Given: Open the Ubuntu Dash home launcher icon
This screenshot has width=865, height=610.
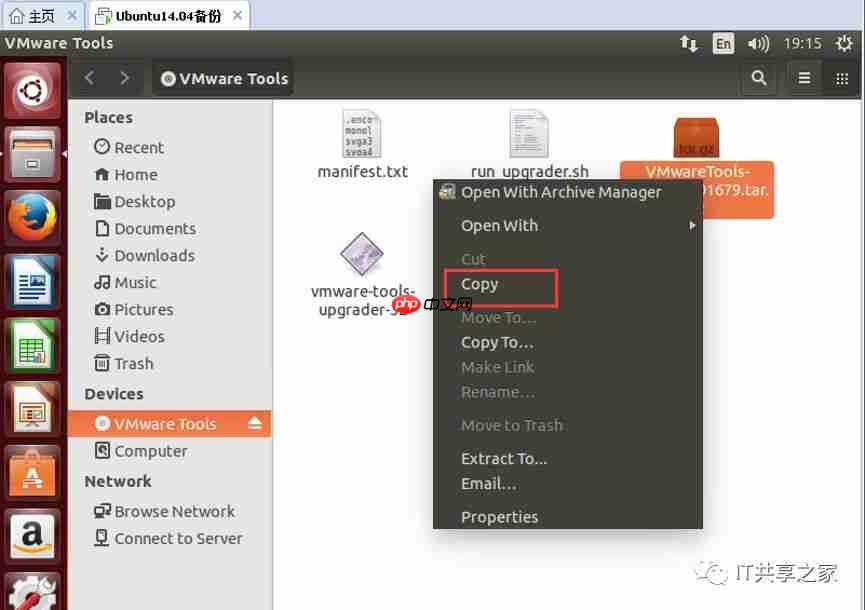Looking at the screenshot, I should (x=32, y=90).
